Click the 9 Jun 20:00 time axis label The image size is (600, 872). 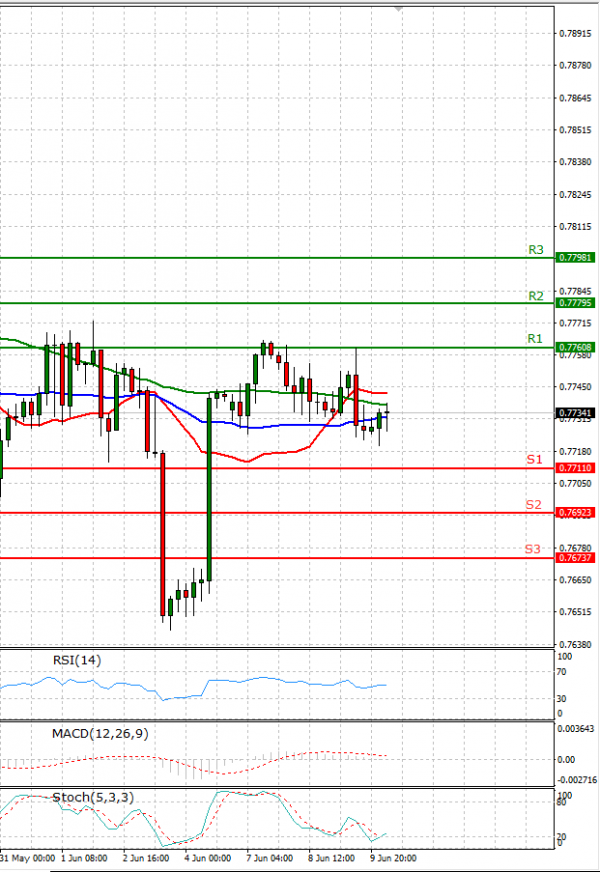(x=393, y=859)
